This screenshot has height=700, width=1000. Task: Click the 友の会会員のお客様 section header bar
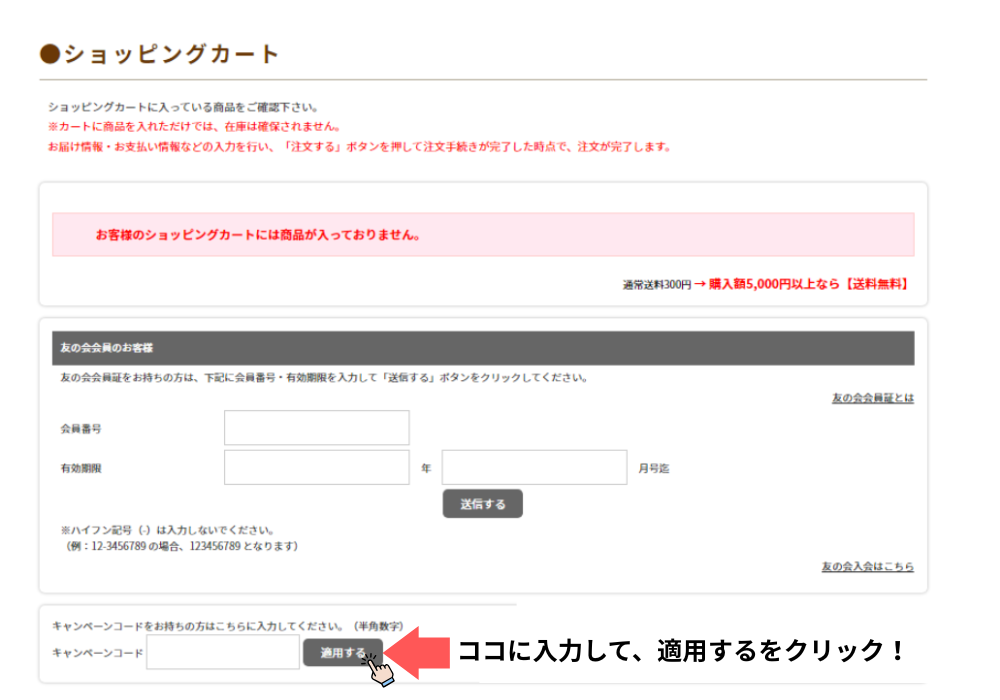pos(482,348)
